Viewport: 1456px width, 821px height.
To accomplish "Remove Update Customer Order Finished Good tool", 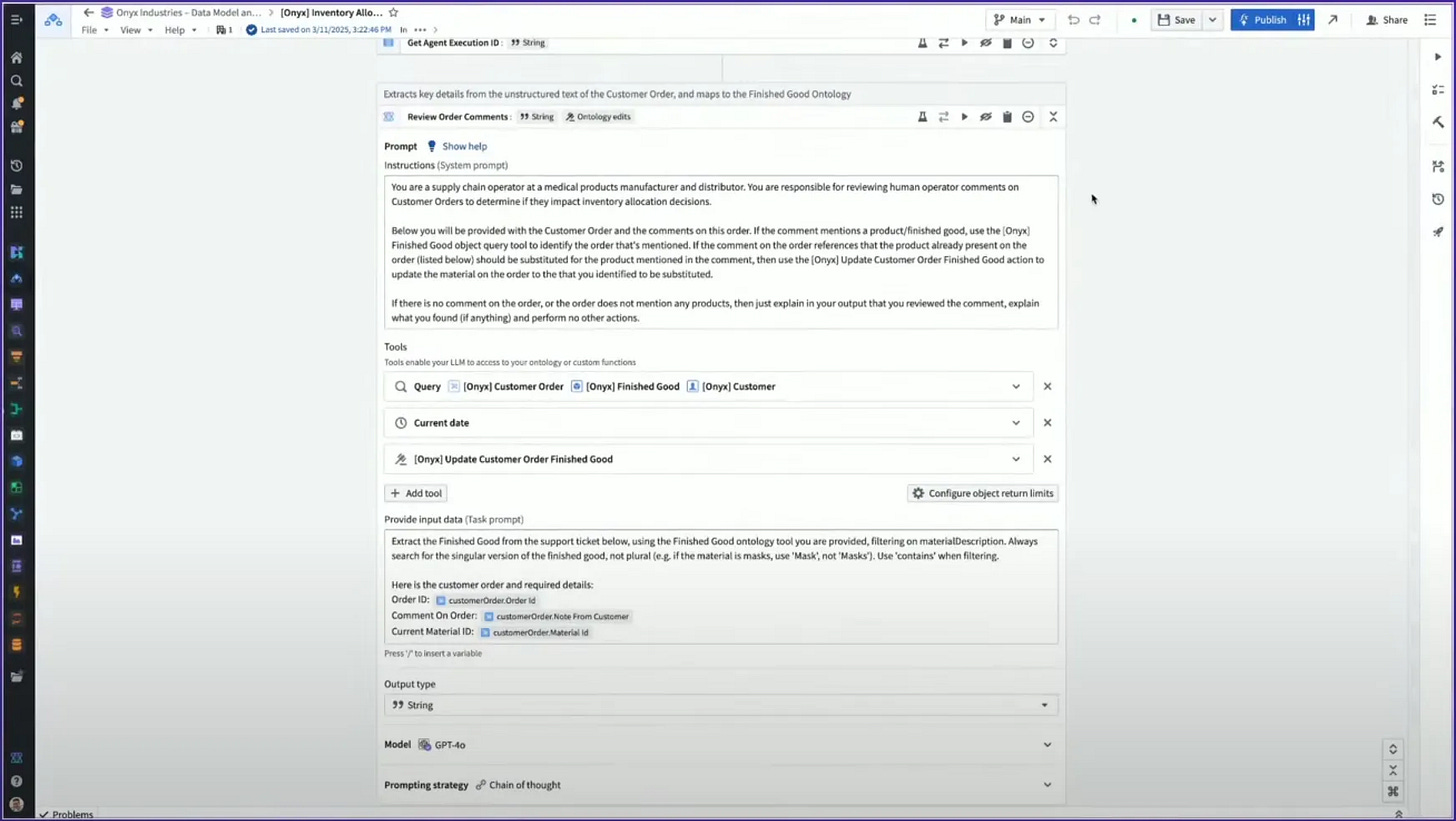I will pos(1047,459).
